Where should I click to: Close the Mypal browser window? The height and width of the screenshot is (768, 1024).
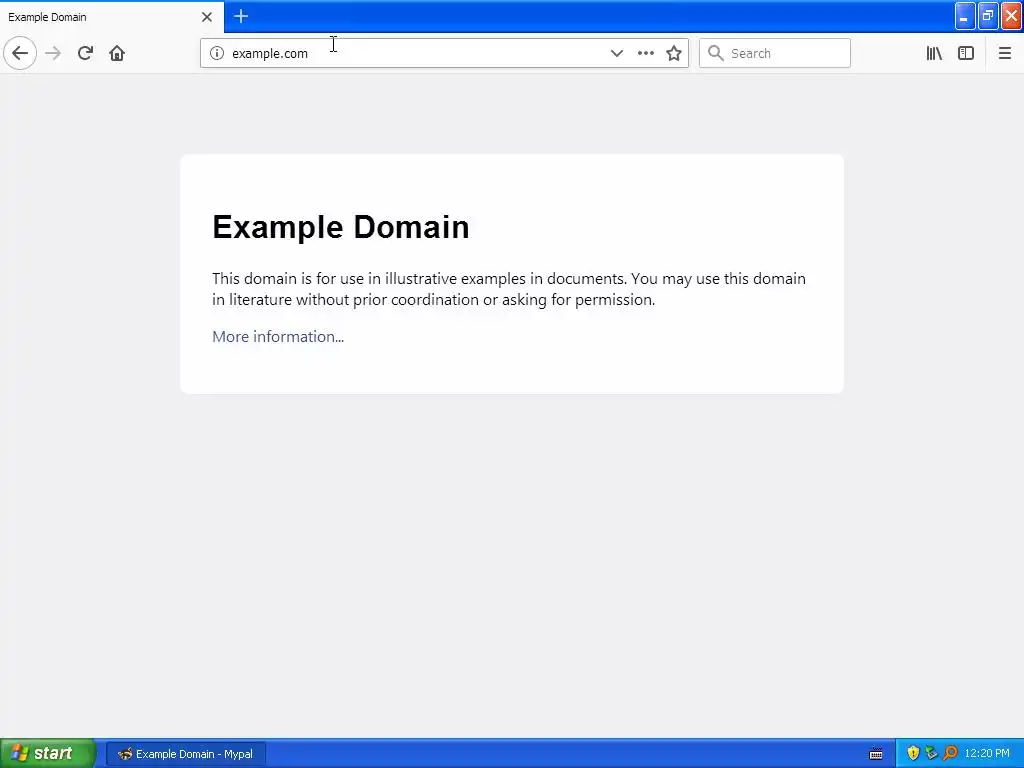(1012, 16)
